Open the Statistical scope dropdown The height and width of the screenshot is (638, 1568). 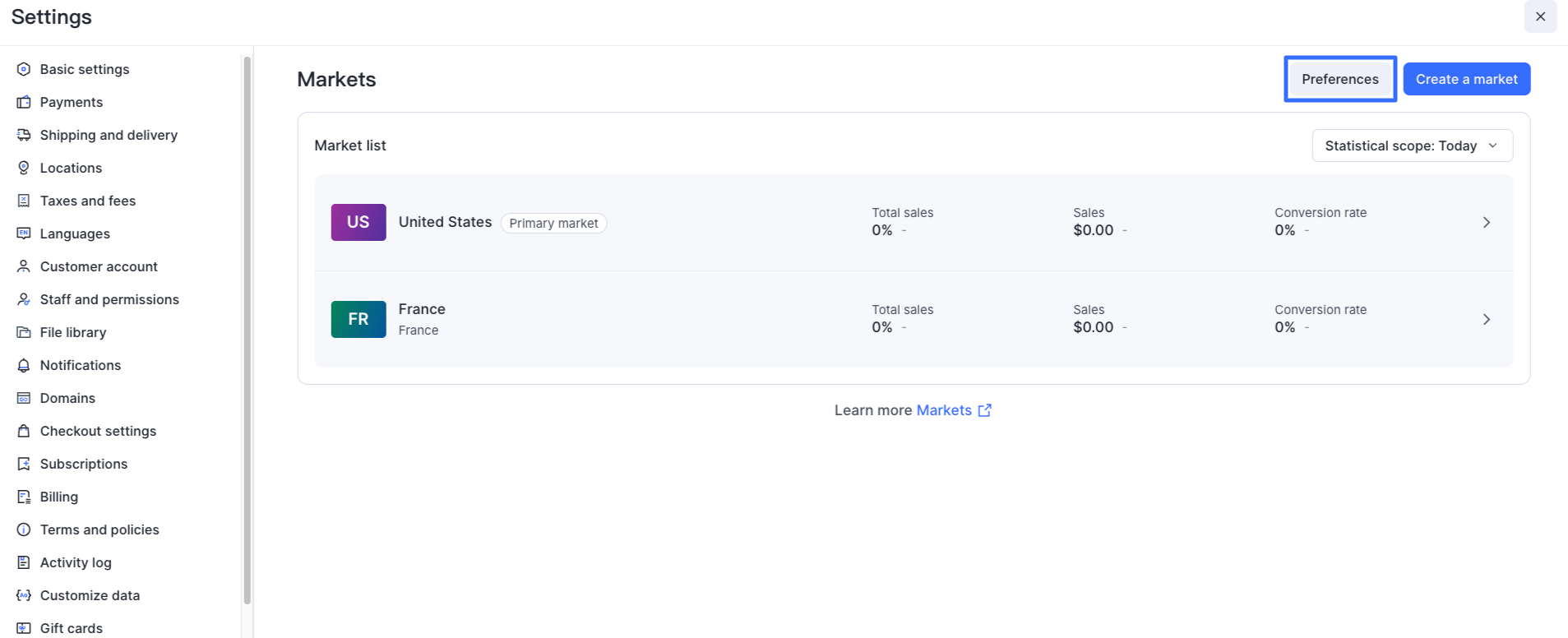pyautogui.click(x=1412, y=146)
